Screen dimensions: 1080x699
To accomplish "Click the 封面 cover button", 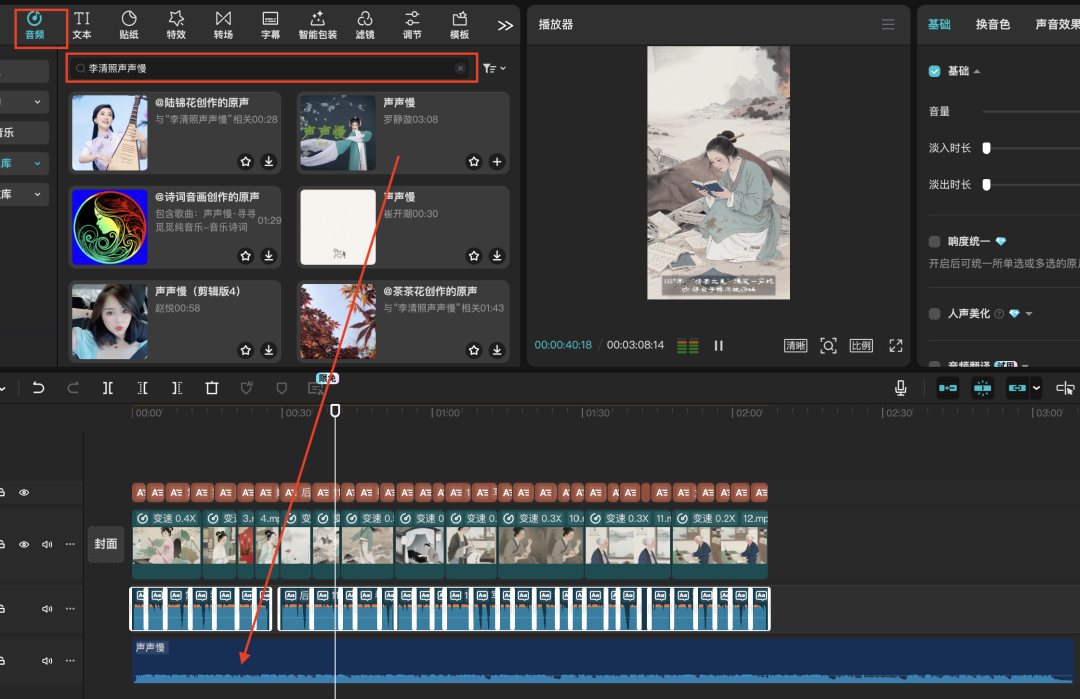I will click(x=106, y=544).
